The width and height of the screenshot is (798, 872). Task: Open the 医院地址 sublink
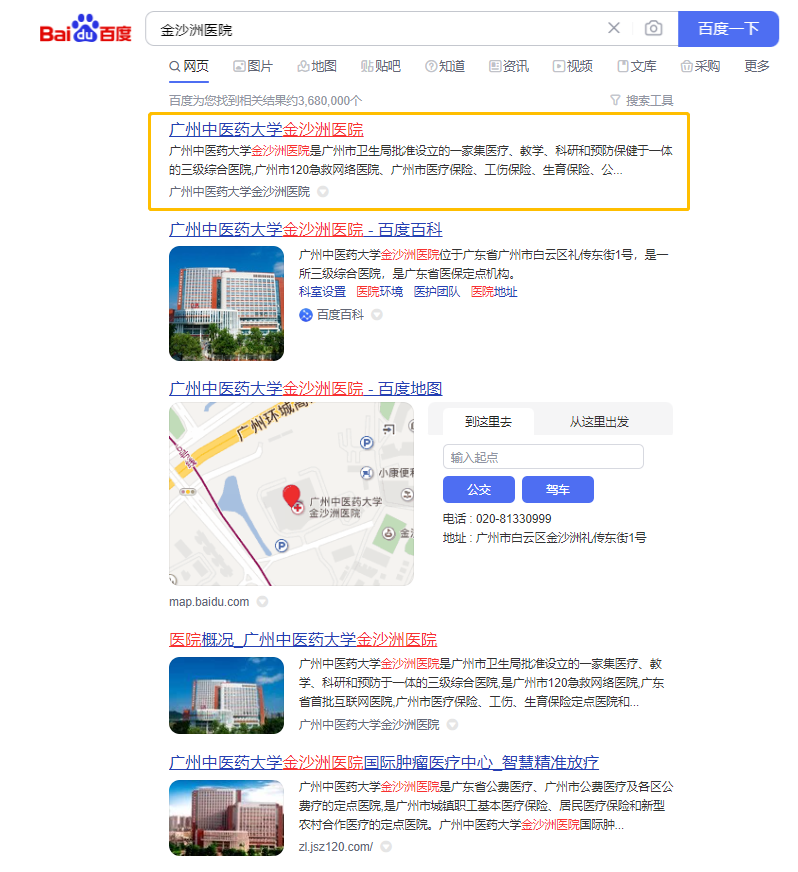click(494, 292)
